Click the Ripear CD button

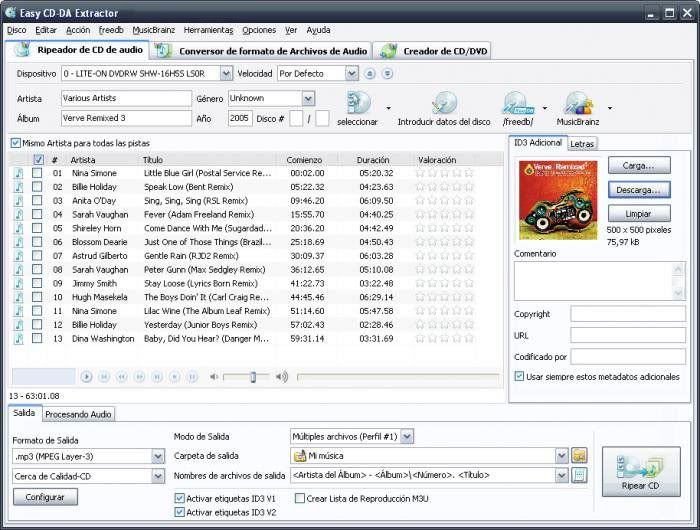[641, 472]
